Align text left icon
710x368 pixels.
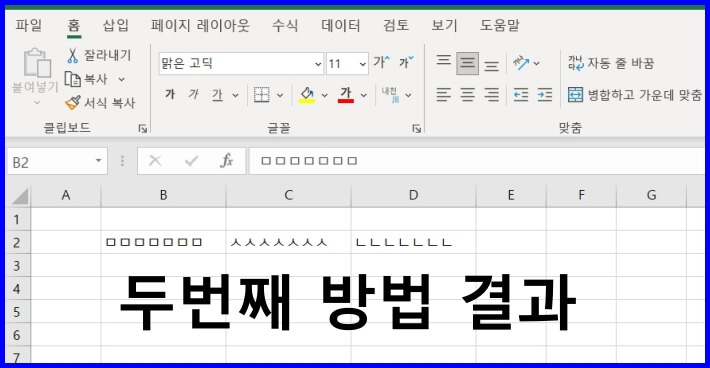(443, 95)
